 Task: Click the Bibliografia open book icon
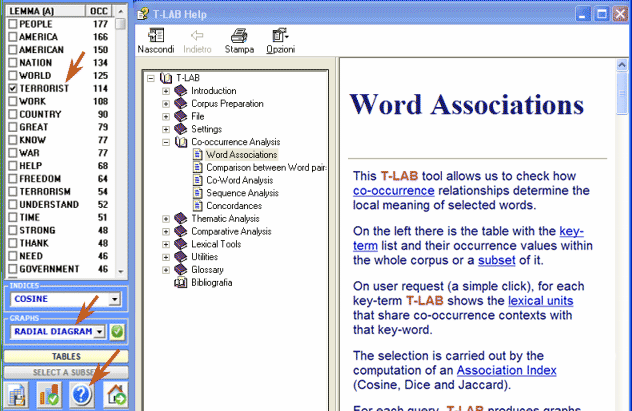point(181,282)
